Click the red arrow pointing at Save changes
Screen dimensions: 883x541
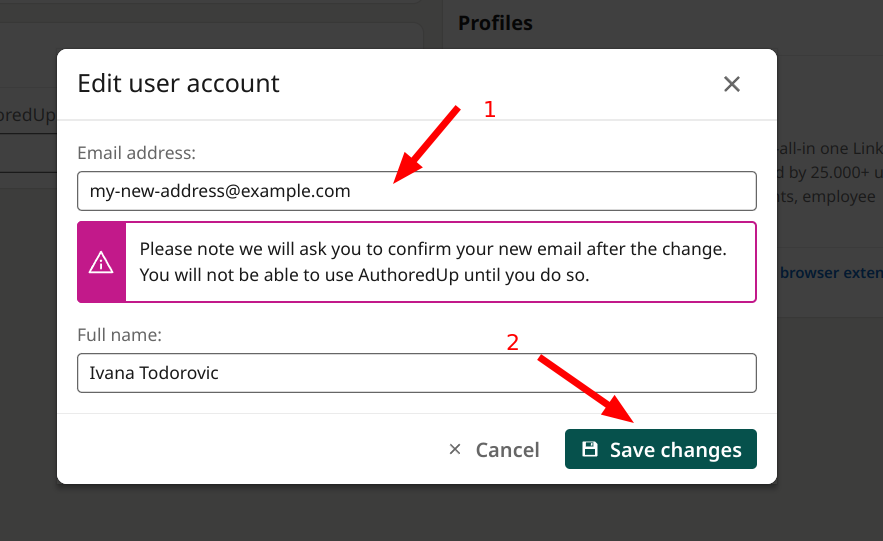[586, 388]
